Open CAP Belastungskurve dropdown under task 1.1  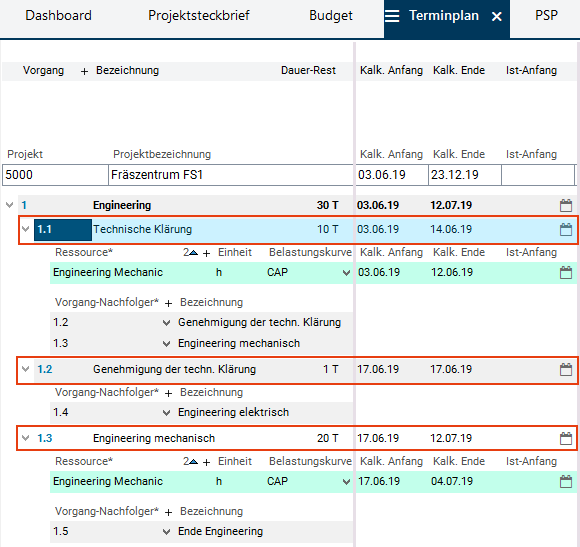point(346,273)
